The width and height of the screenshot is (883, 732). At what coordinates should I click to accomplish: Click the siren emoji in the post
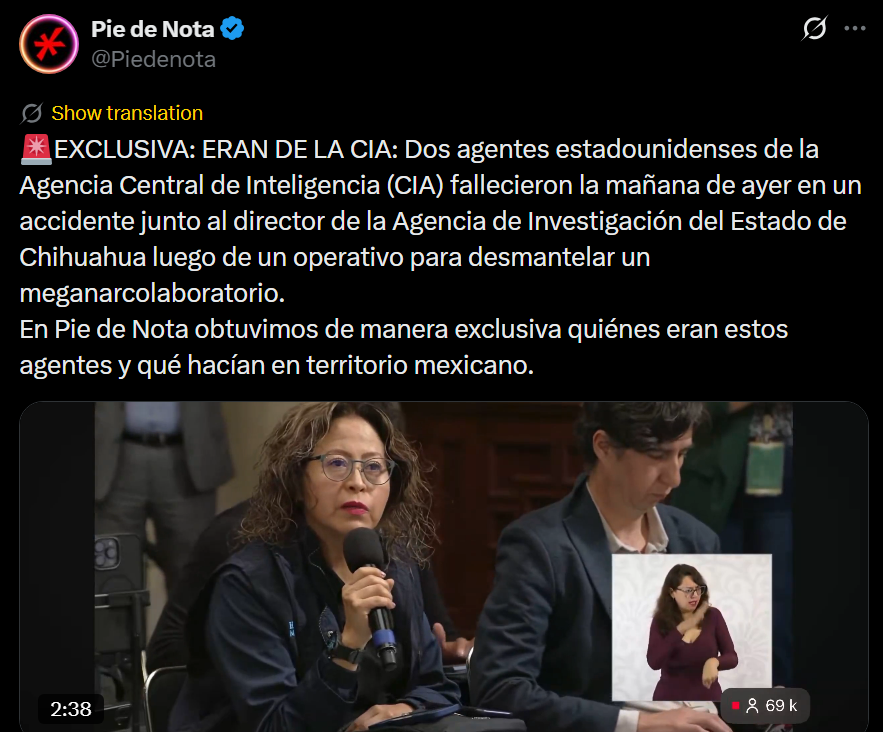[x=37, y=150]
